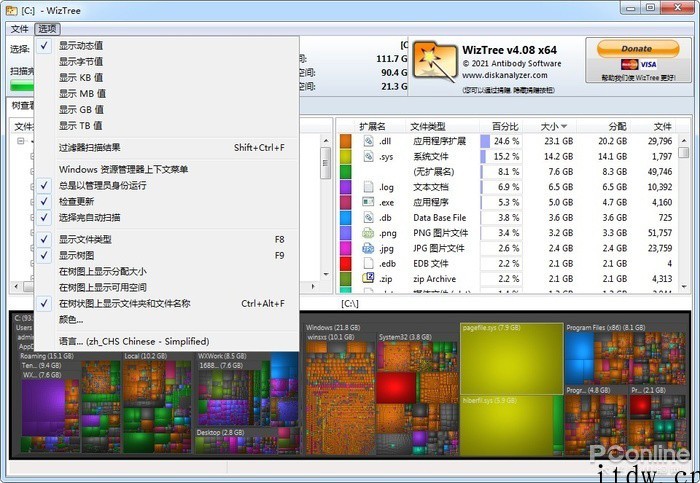Click the WizTree wand logo icon
Screen dimensions: 700x483
435,62
